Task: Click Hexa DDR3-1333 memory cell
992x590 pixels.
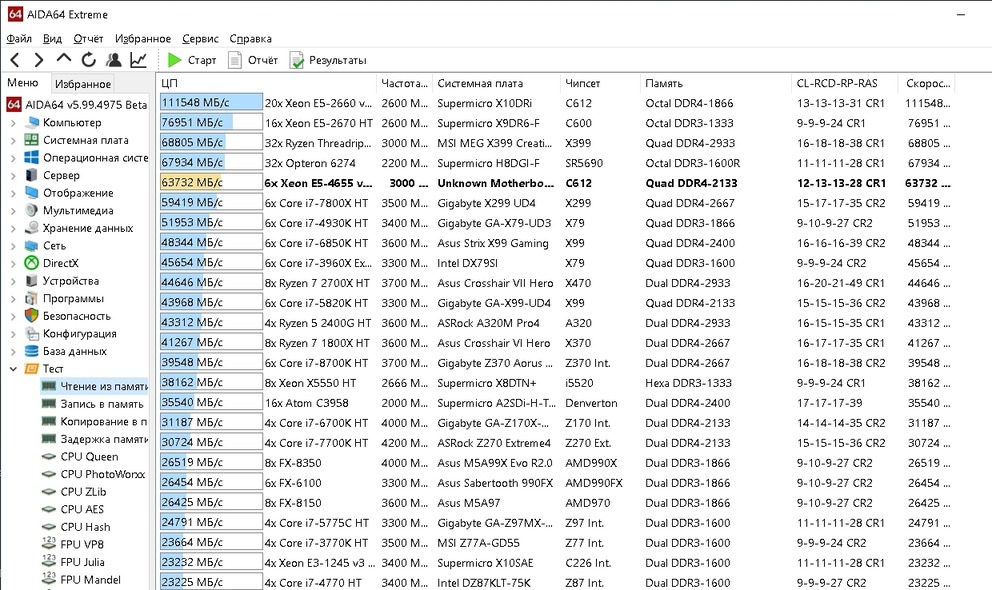Action: coord(688,383)
